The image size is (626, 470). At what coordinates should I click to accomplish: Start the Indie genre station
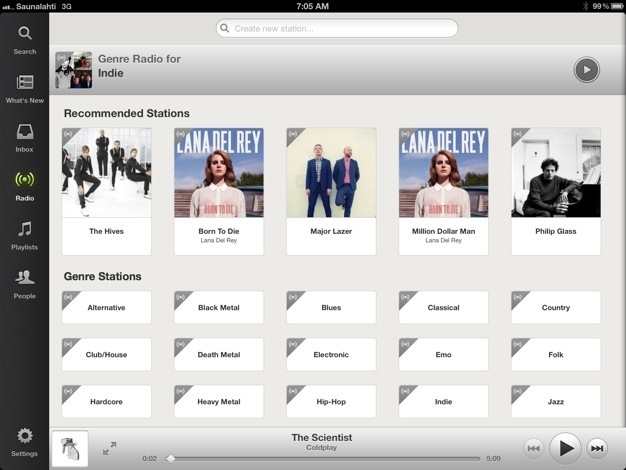tap(444, 402)
